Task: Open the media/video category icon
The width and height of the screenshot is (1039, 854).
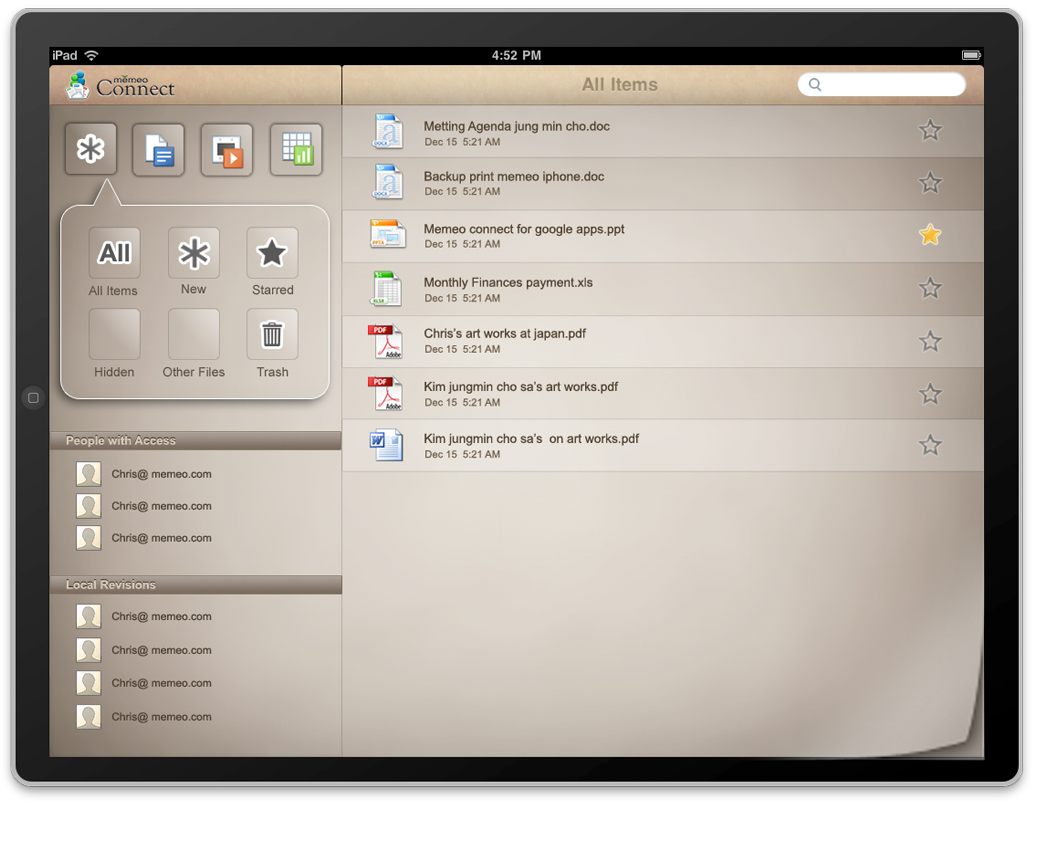Action: [x=226, y=150]
